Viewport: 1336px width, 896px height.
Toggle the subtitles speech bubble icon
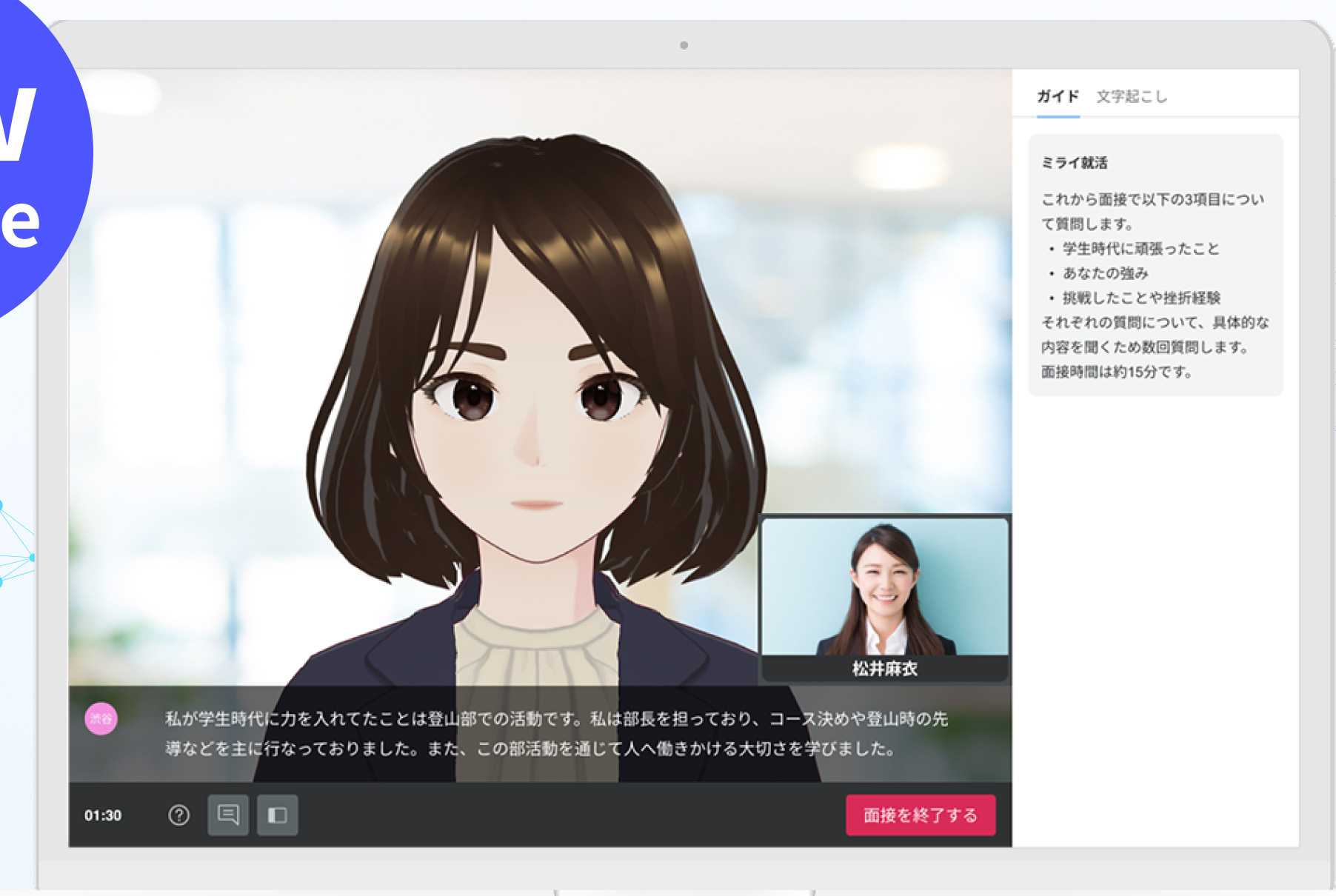(228, 815)
